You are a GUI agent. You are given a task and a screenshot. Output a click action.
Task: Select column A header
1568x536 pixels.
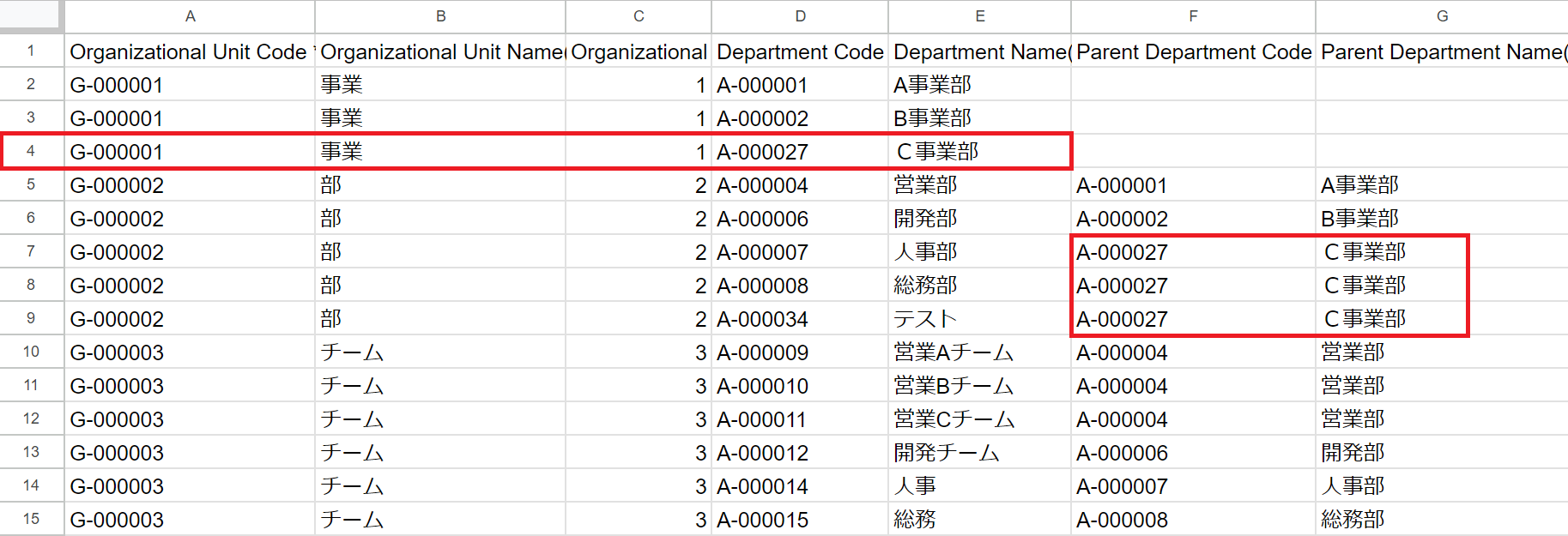(190, 16)
